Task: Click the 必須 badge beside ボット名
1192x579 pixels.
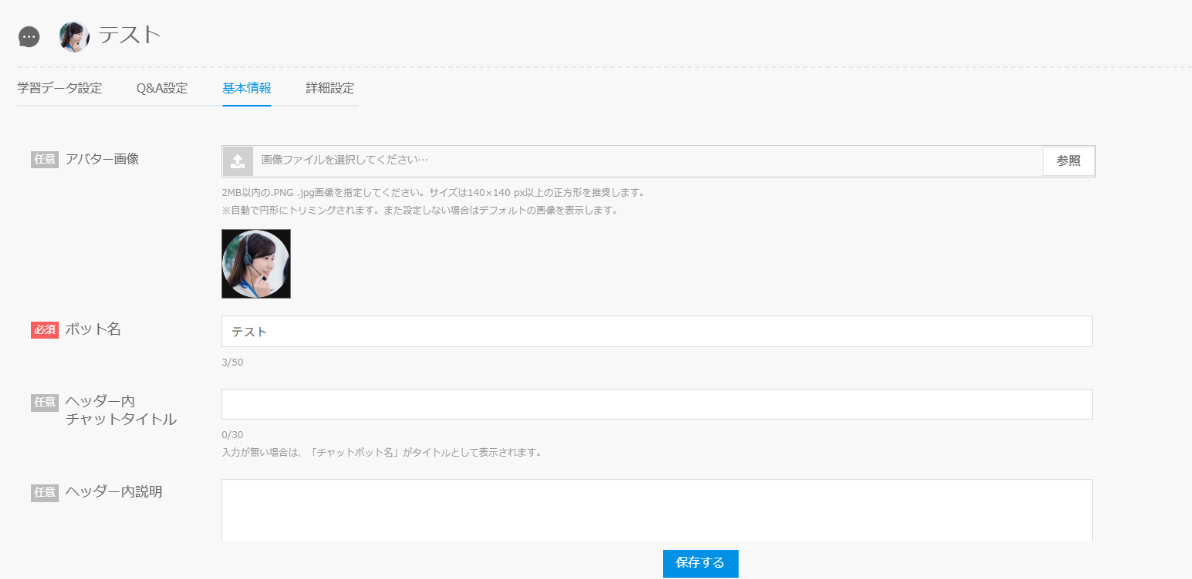Action: tap(45, 331)
